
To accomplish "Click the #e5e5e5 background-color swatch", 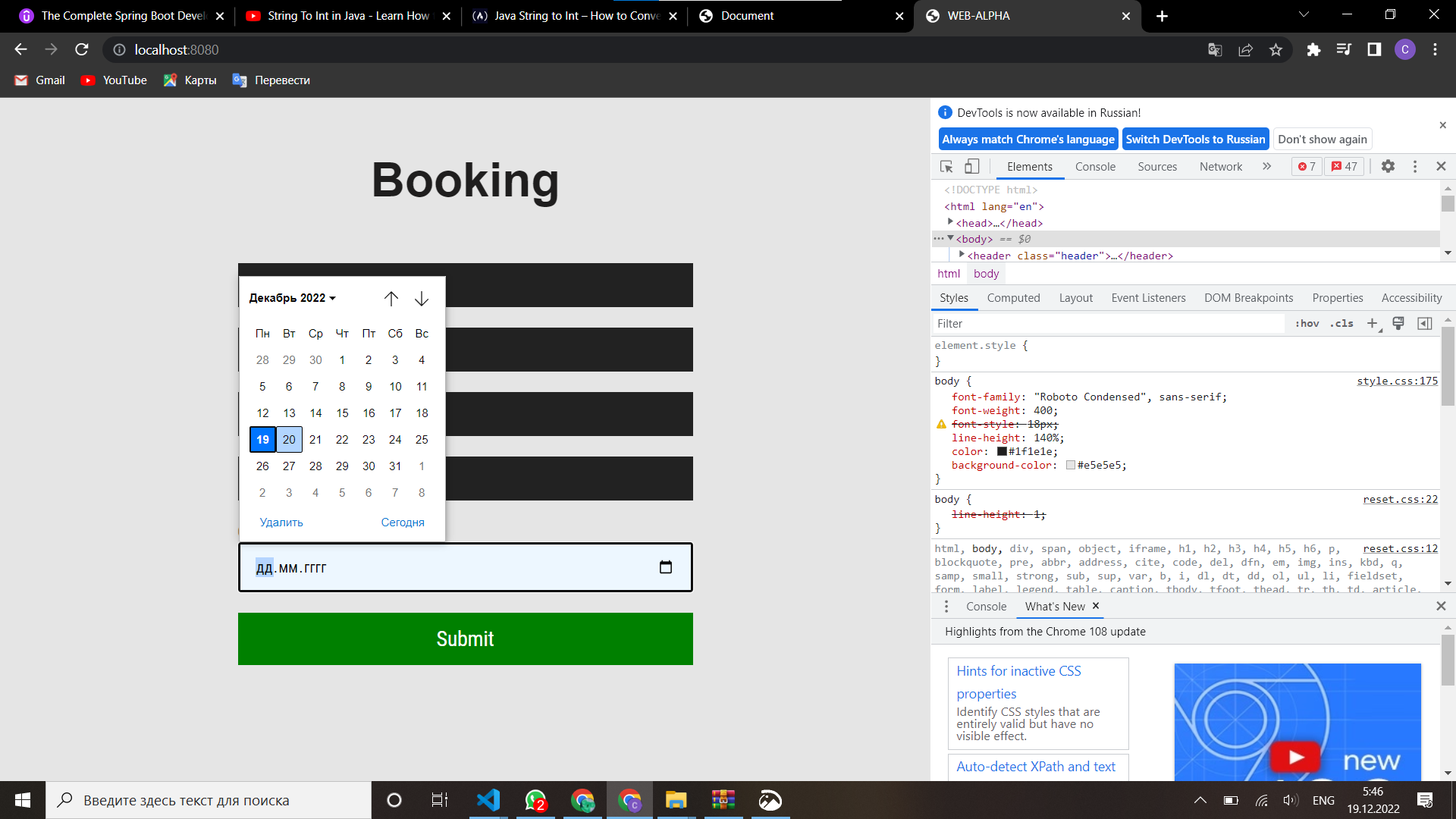I will [1070, 466].
